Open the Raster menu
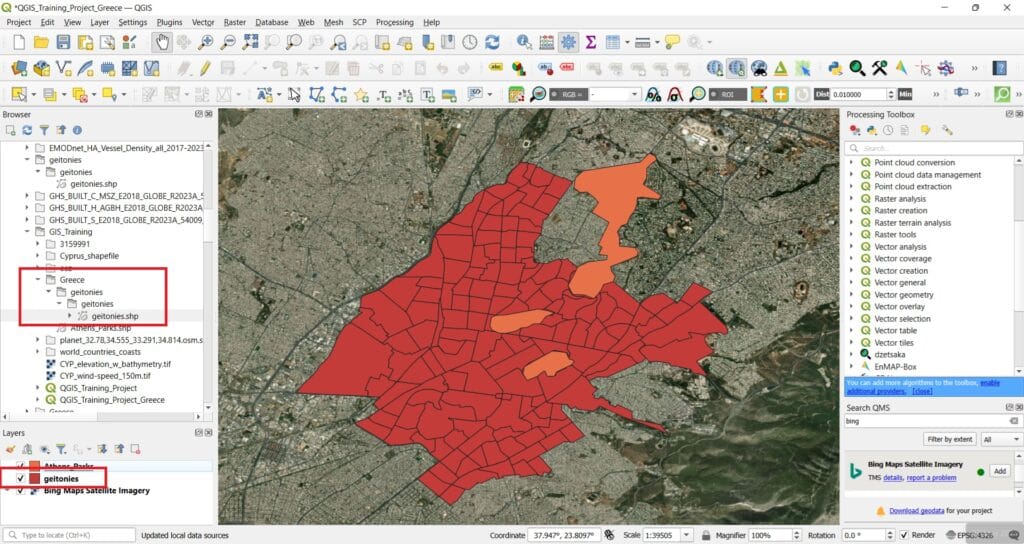This screenshot has height=544, width=1024. [x=234, y=22]
